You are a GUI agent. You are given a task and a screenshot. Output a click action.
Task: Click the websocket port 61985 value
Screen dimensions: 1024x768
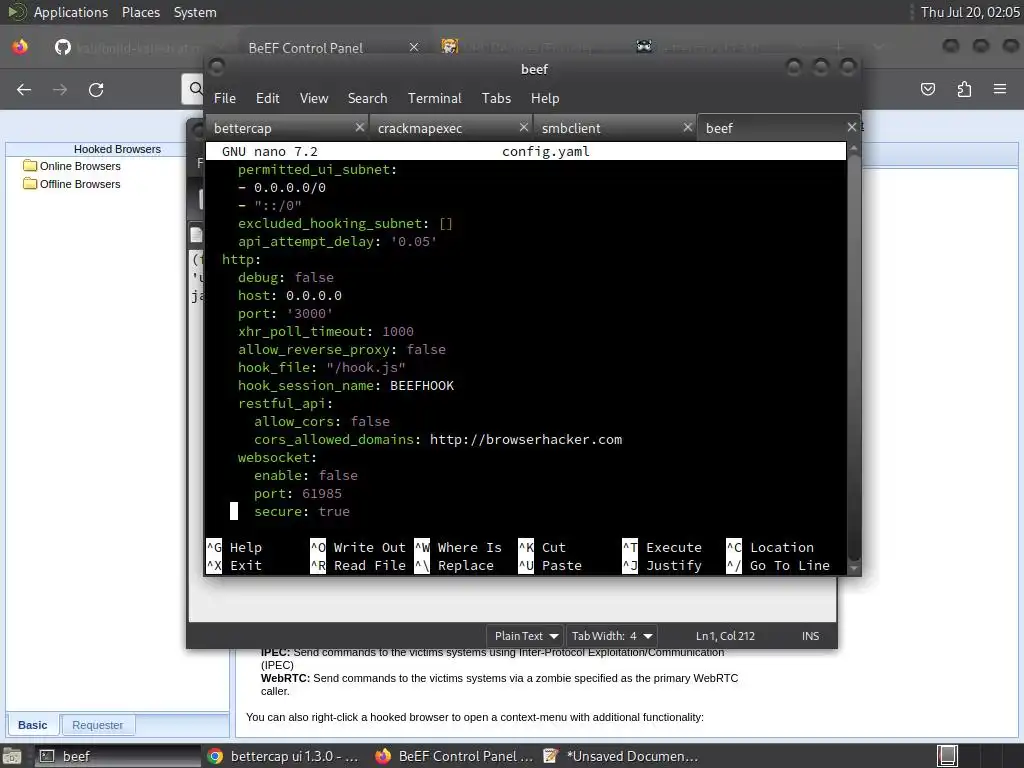[322, 494]
